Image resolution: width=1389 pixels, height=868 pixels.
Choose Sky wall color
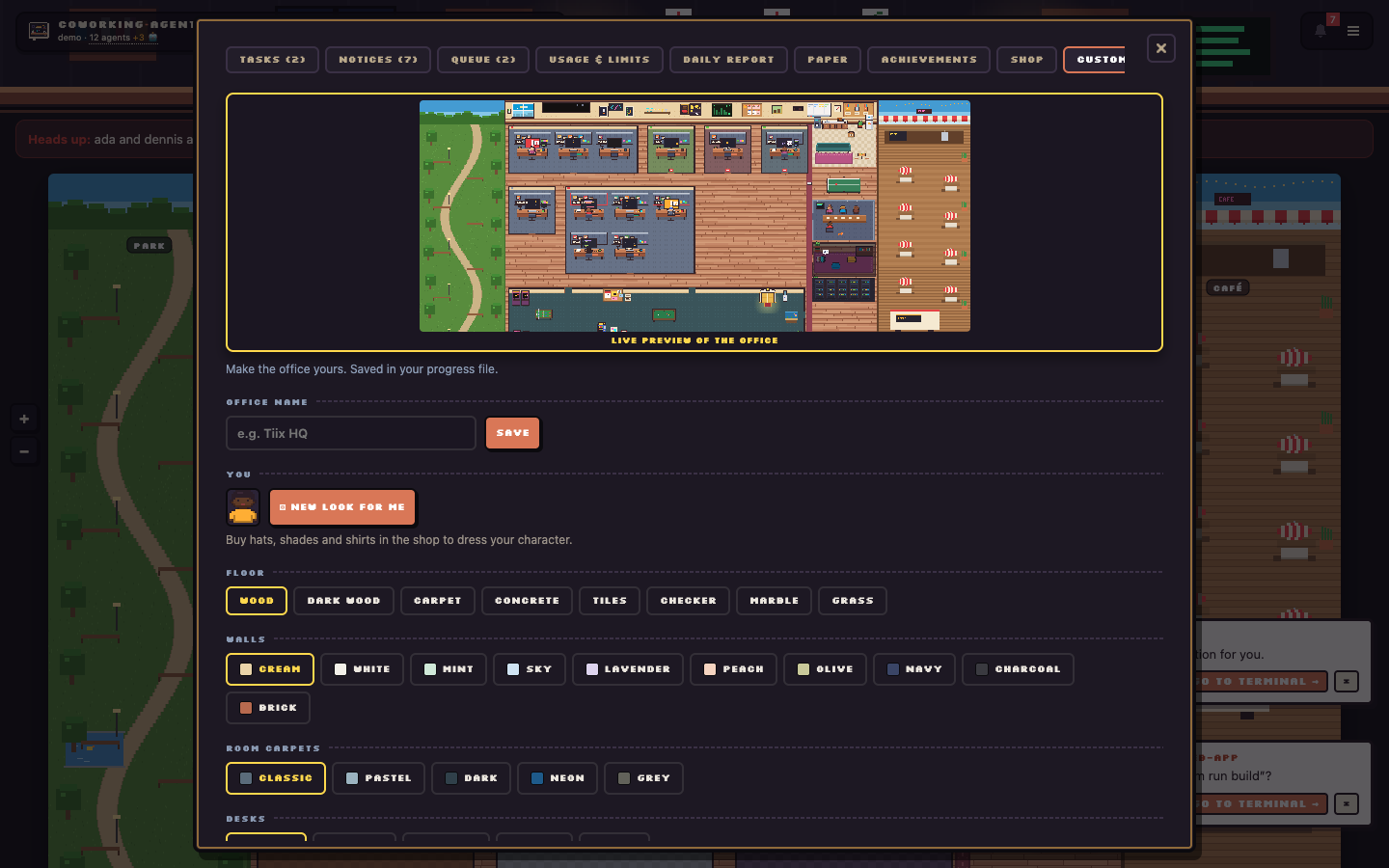tap(530, 669)
